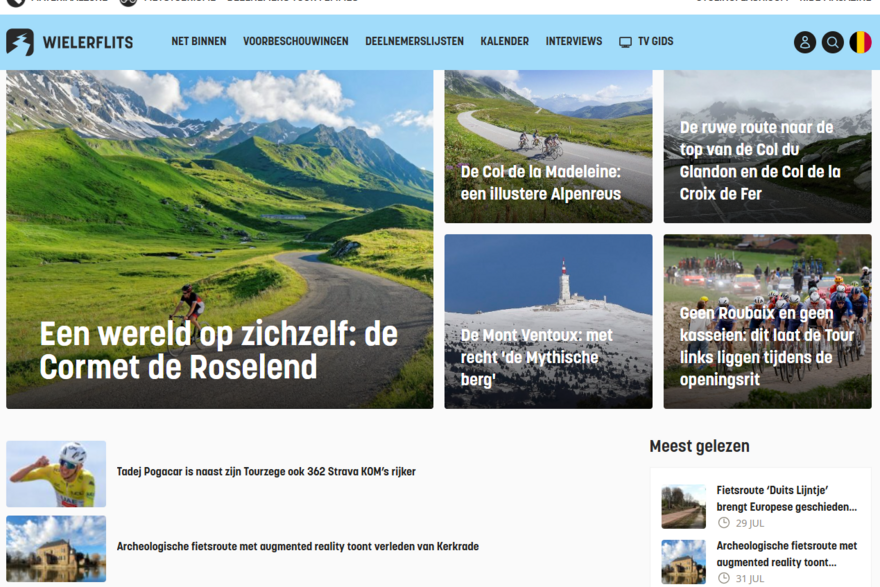Click the search magnifier icon
This screenshot has height=587, width=880.
(833, 42)
